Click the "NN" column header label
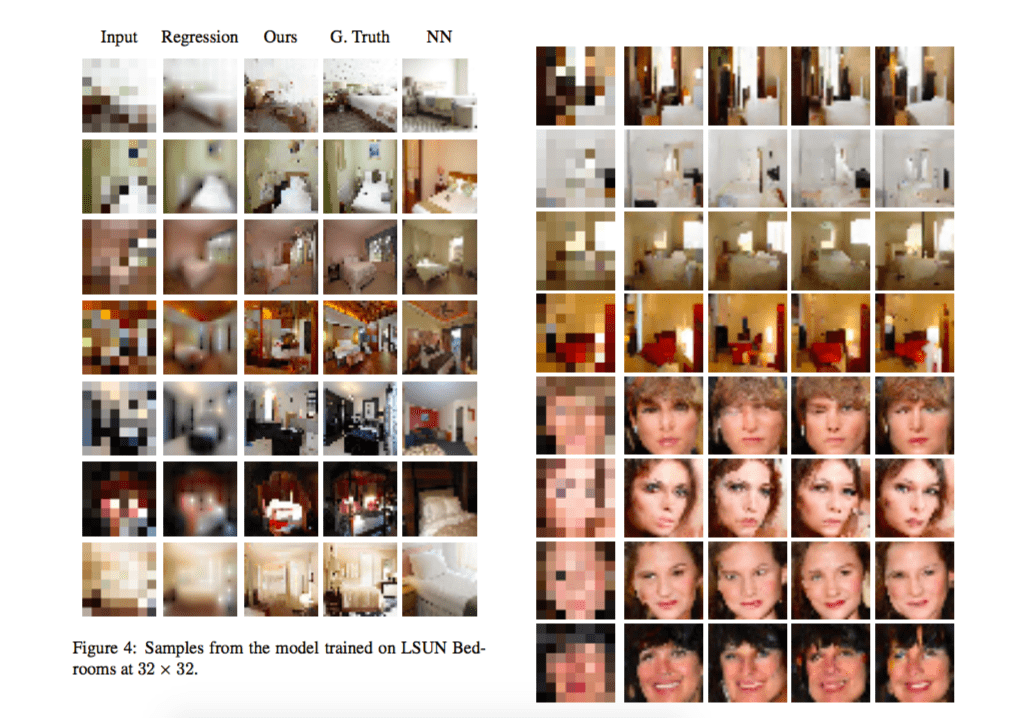Screen dimensions: 1020x718 (439, 37)
